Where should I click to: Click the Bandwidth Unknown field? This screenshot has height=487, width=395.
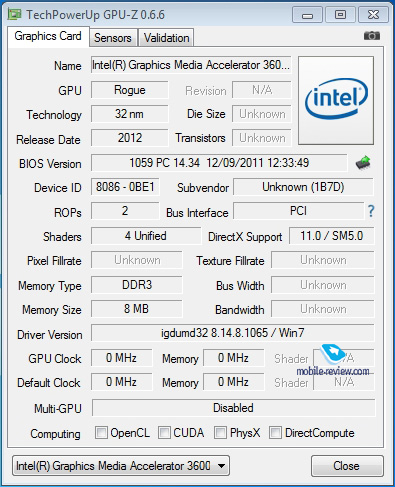point(323,309)
